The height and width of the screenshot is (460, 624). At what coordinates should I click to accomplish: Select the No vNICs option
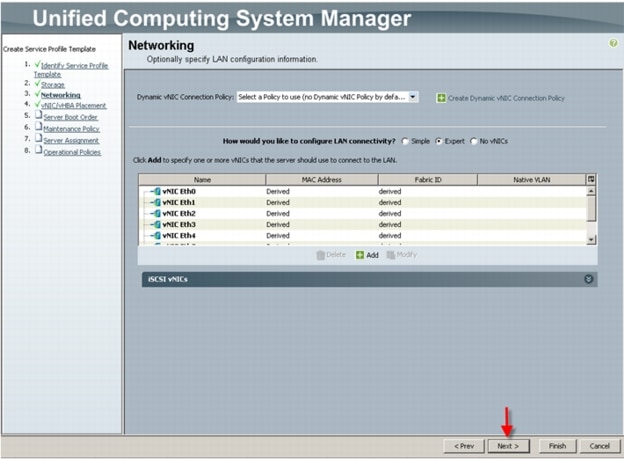(x=473, y=141)
